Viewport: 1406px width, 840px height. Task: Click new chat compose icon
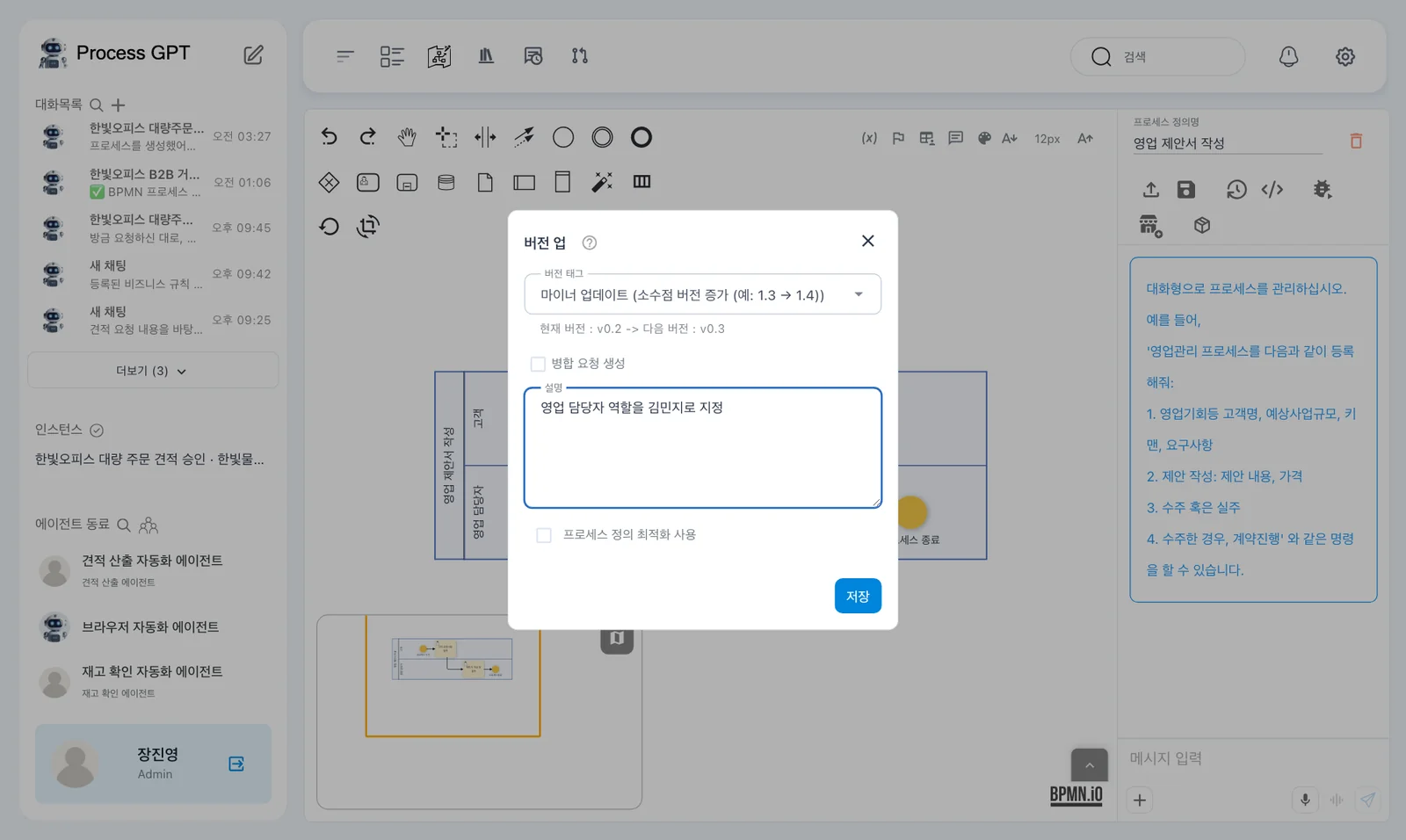coord(253,54)
